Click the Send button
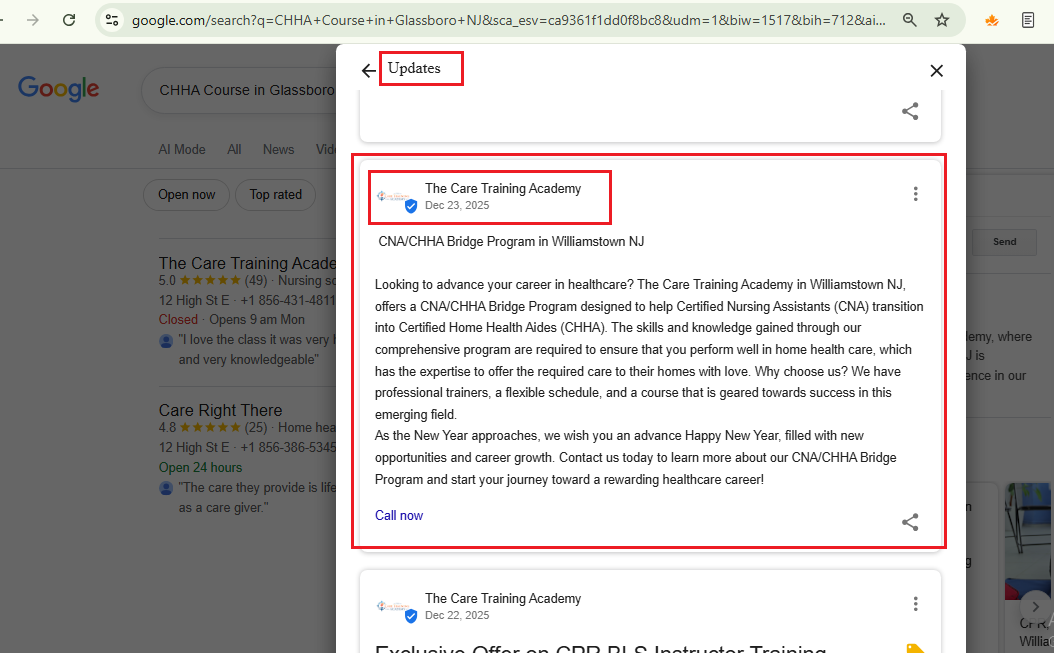This screenshot has height=653, width=1054. (1004, 241)
